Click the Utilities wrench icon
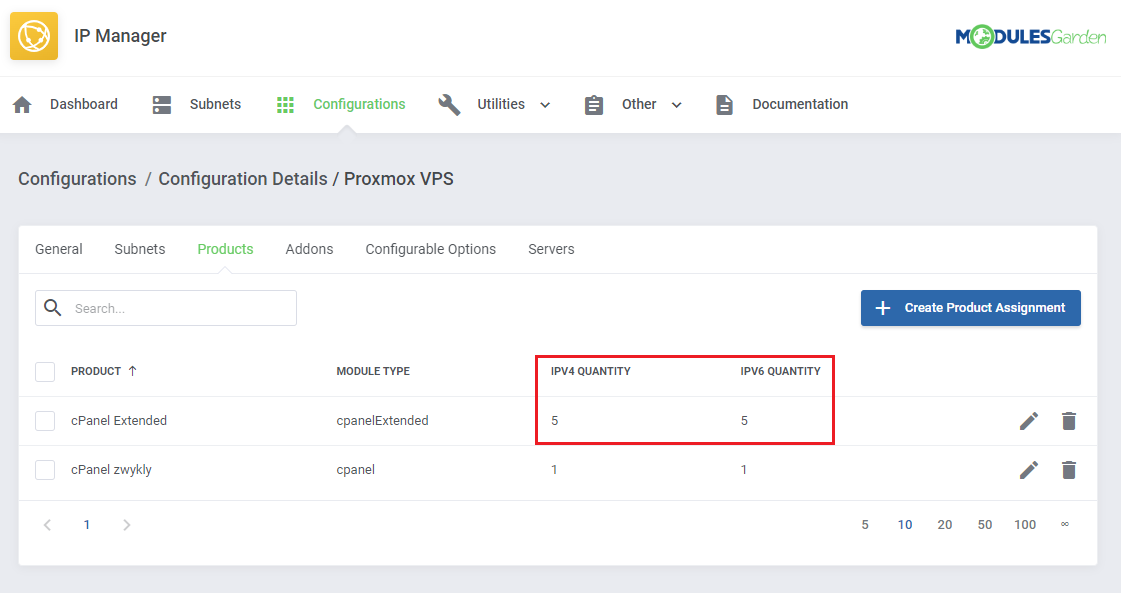This screenshot has width=1121, height=593. [x=450, y=105]
